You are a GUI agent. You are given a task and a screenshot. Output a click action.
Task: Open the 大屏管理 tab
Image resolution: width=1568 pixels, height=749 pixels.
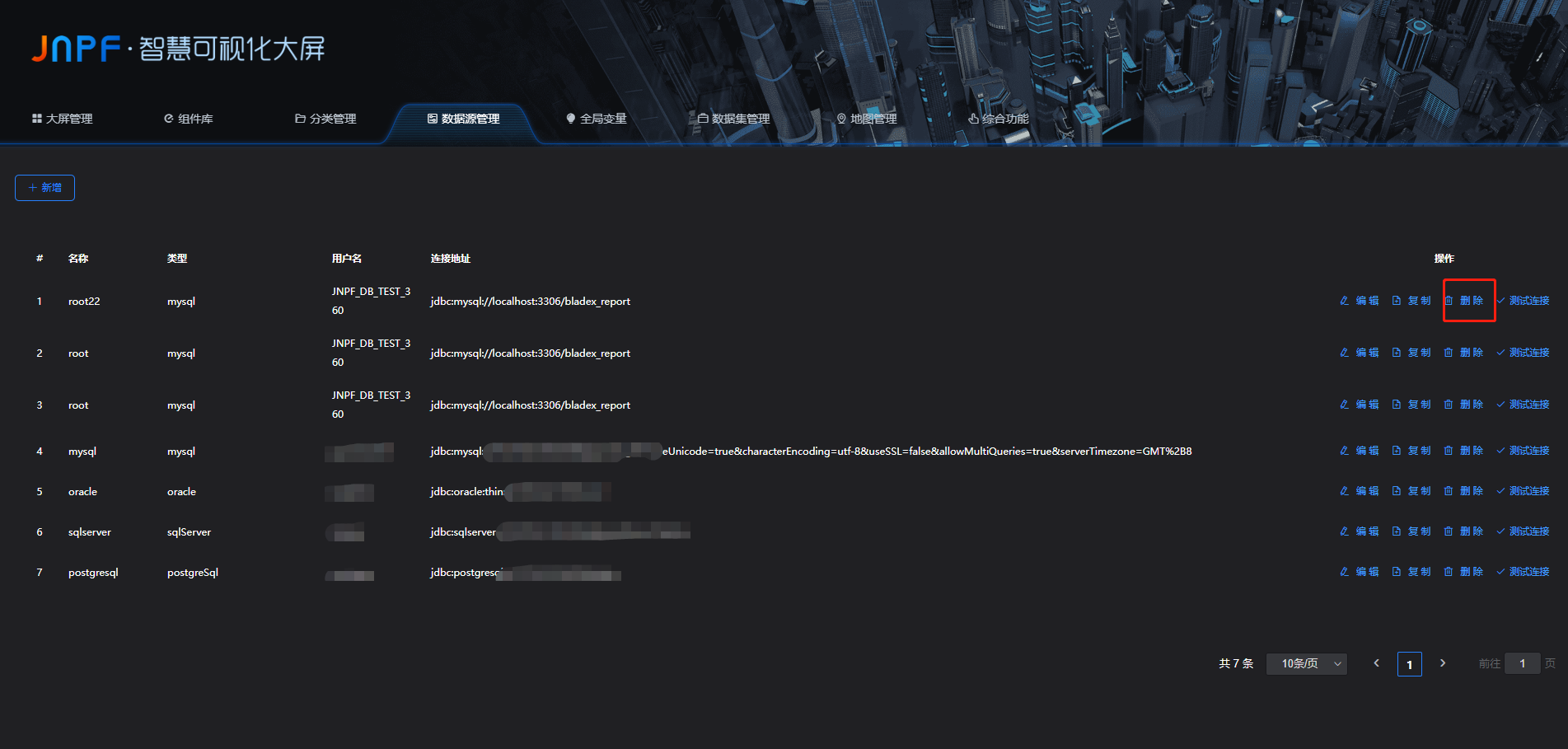coord(63,119)
